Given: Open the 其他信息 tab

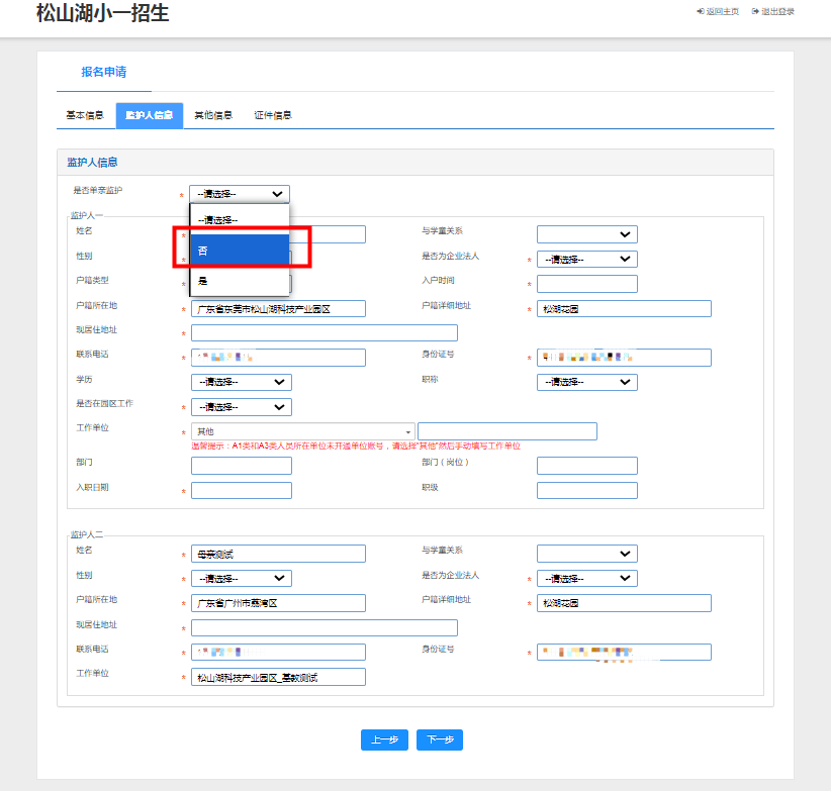Looking at the screenshot, I should [213, 116].
